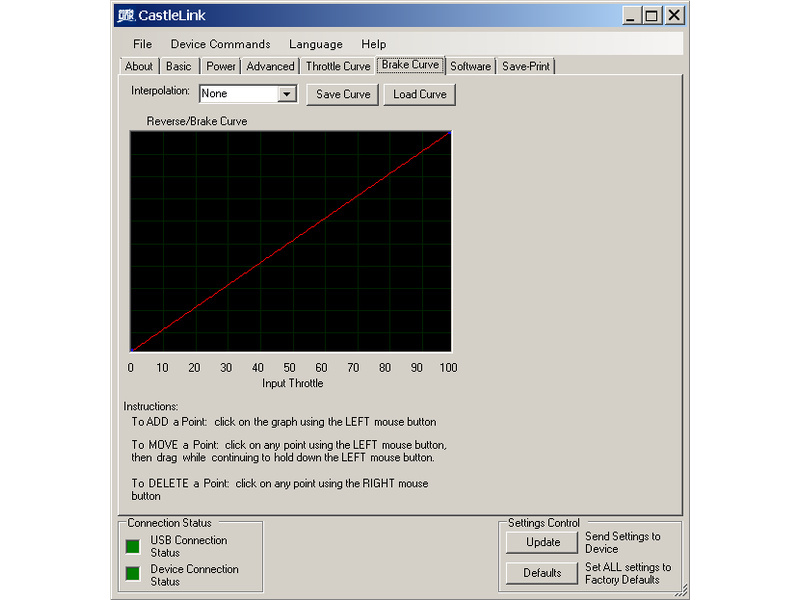The width and height of the screenshot is (800, 600).
Task: Switch to the About tab
Action: pos(139,67)
